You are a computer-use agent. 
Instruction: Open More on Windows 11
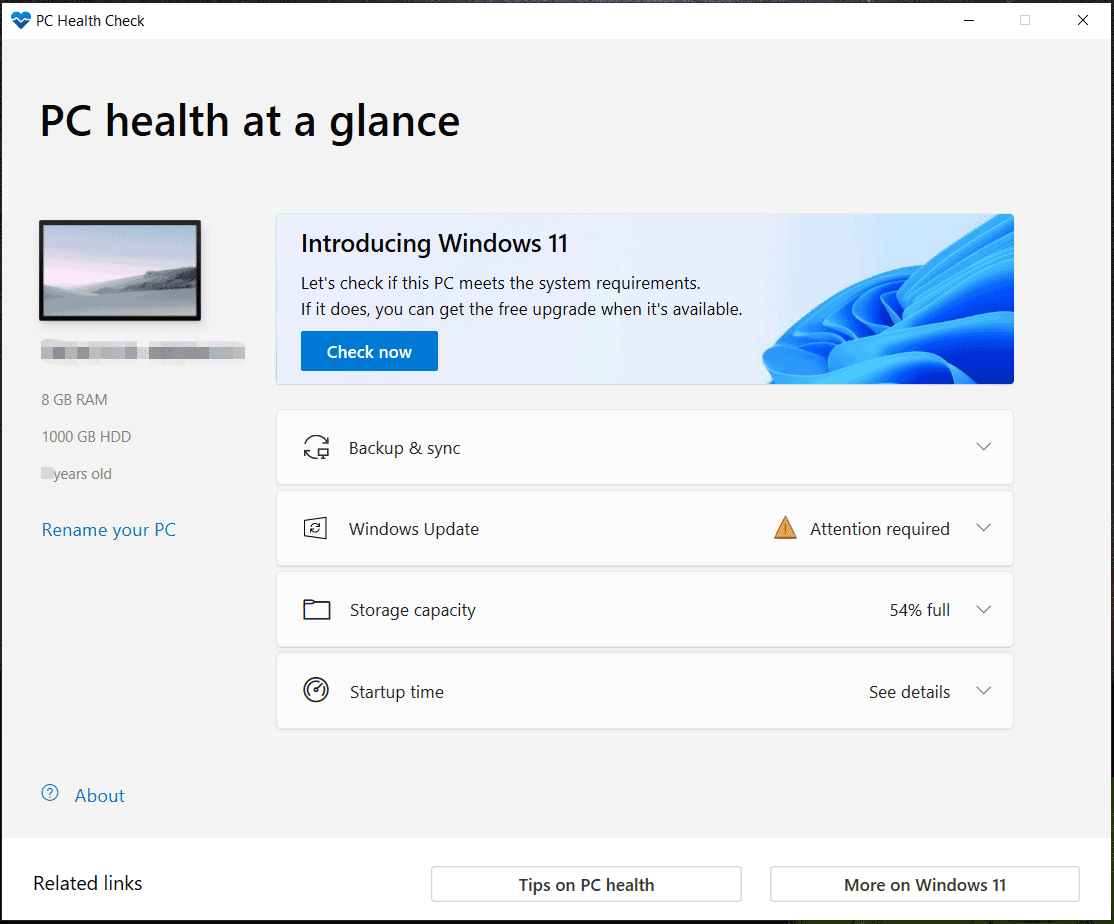924,884
